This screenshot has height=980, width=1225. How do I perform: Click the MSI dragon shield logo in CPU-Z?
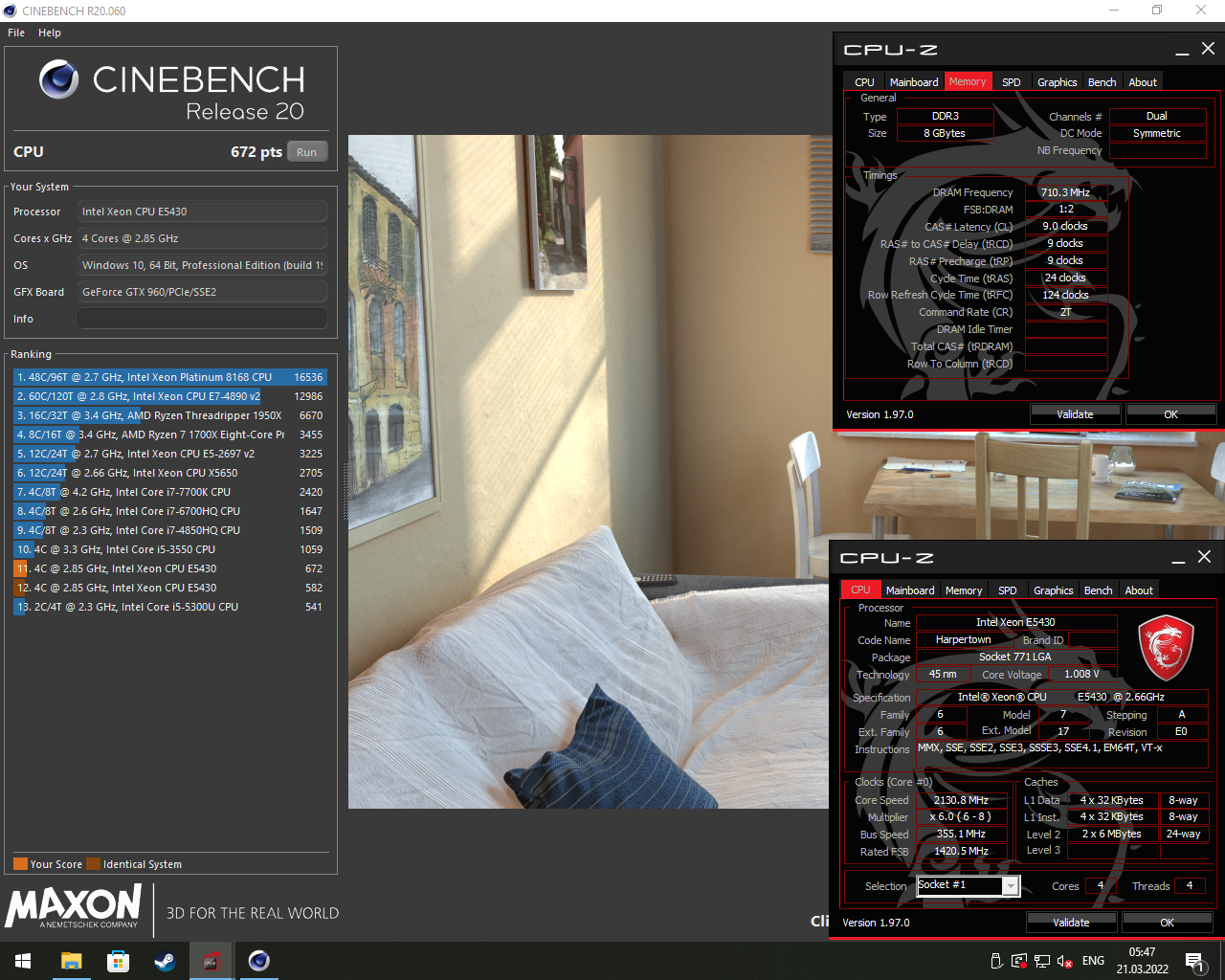[x=1165, y=649]
